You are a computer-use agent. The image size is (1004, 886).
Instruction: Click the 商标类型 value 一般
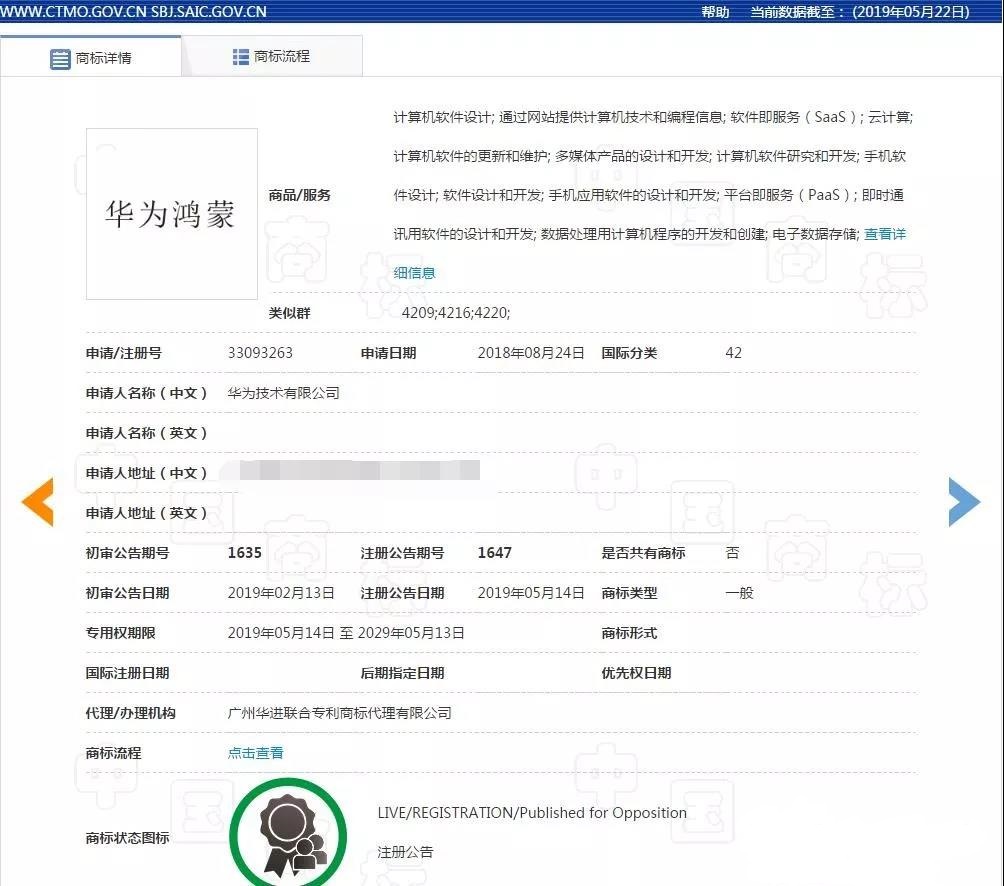739,593
